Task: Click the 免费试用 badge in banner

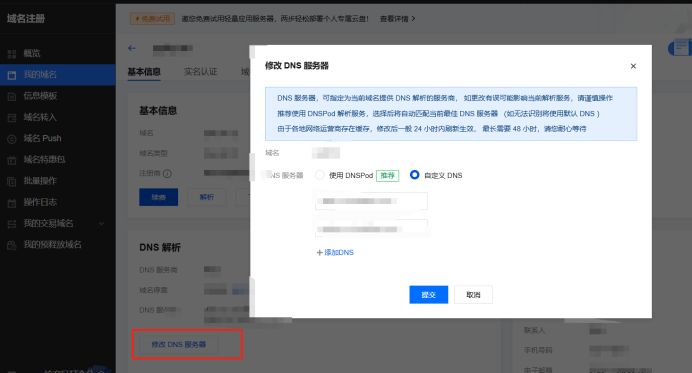Action: coord(152,19)
